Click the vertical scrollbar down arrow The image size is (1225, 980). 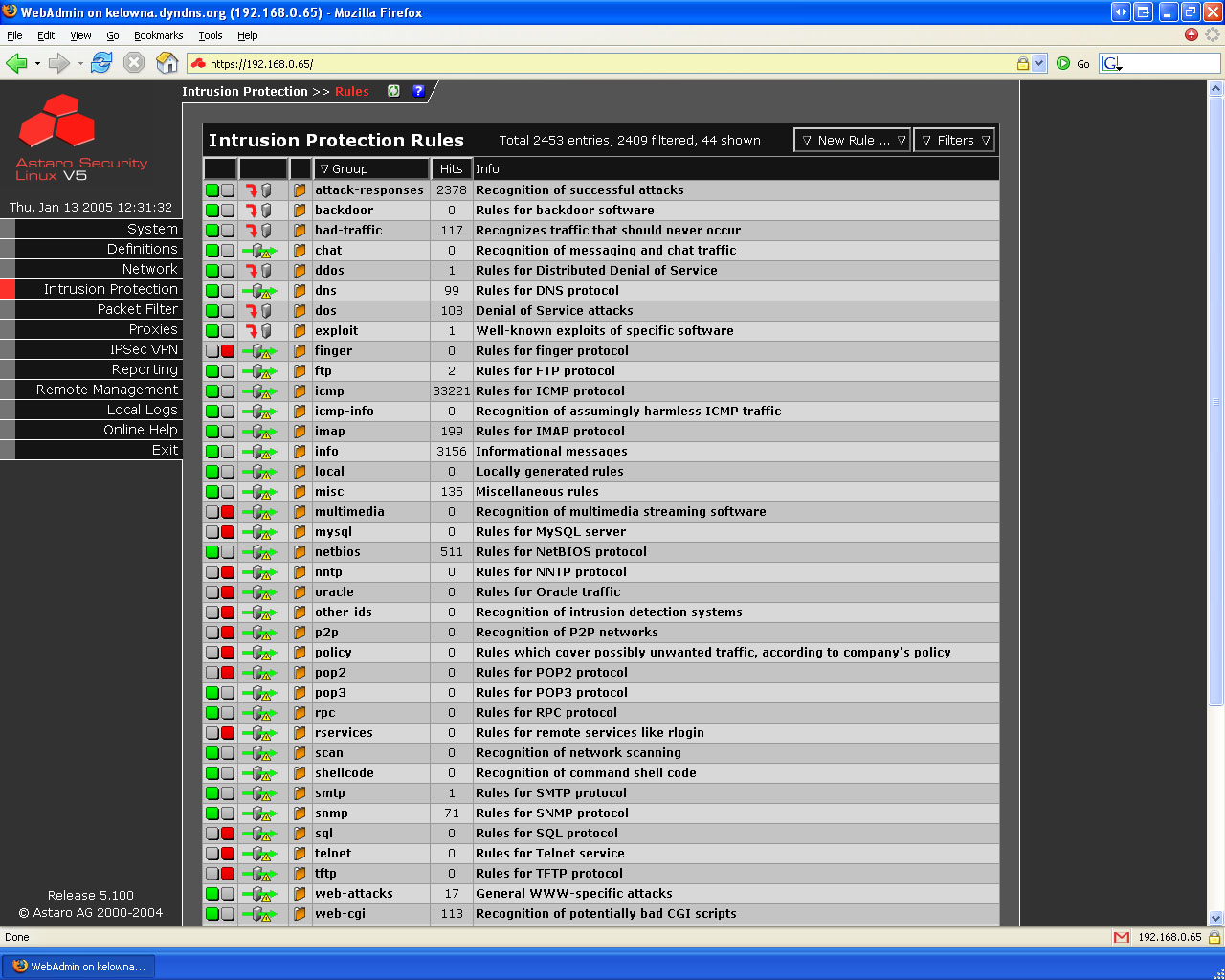[1215, 918]
